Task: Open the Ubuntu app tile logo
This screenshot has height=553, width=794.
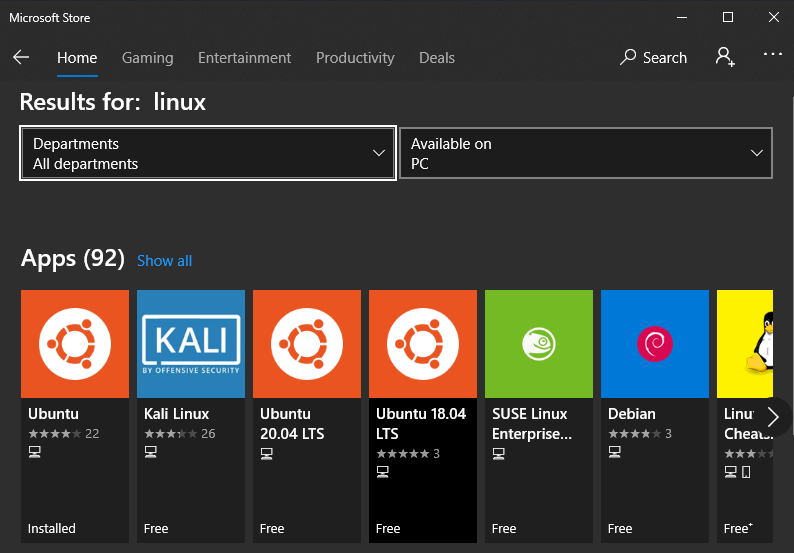Action: [75, 344]
